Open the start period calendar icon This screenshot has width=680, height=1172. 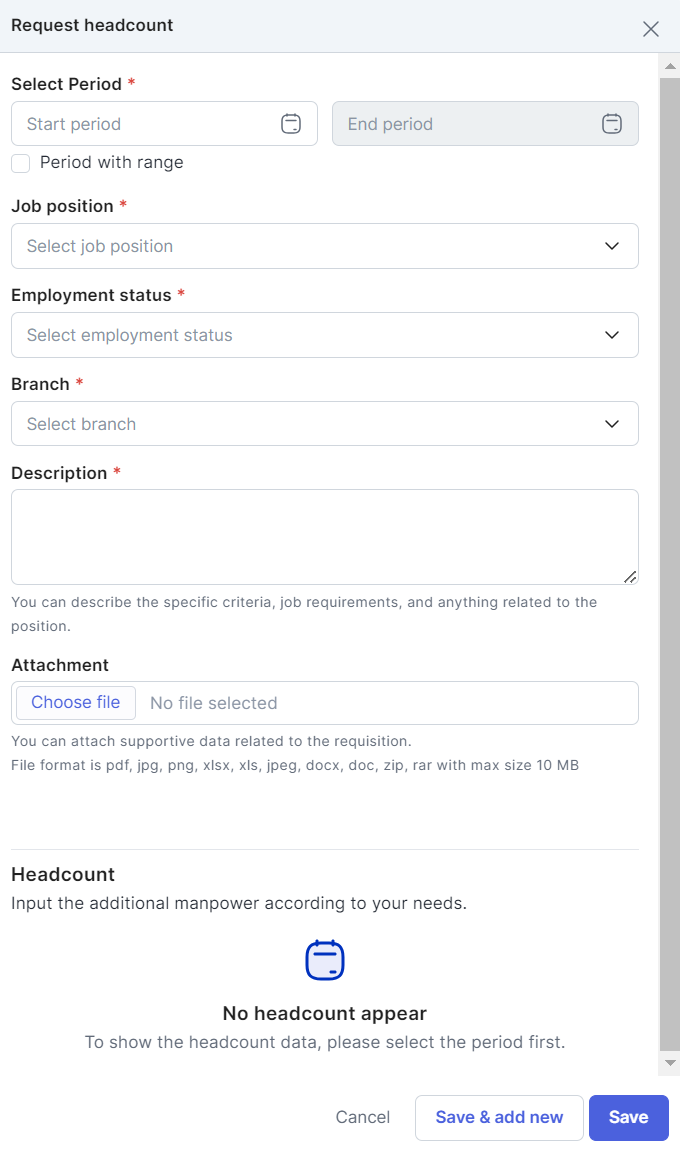pos(291,123)
